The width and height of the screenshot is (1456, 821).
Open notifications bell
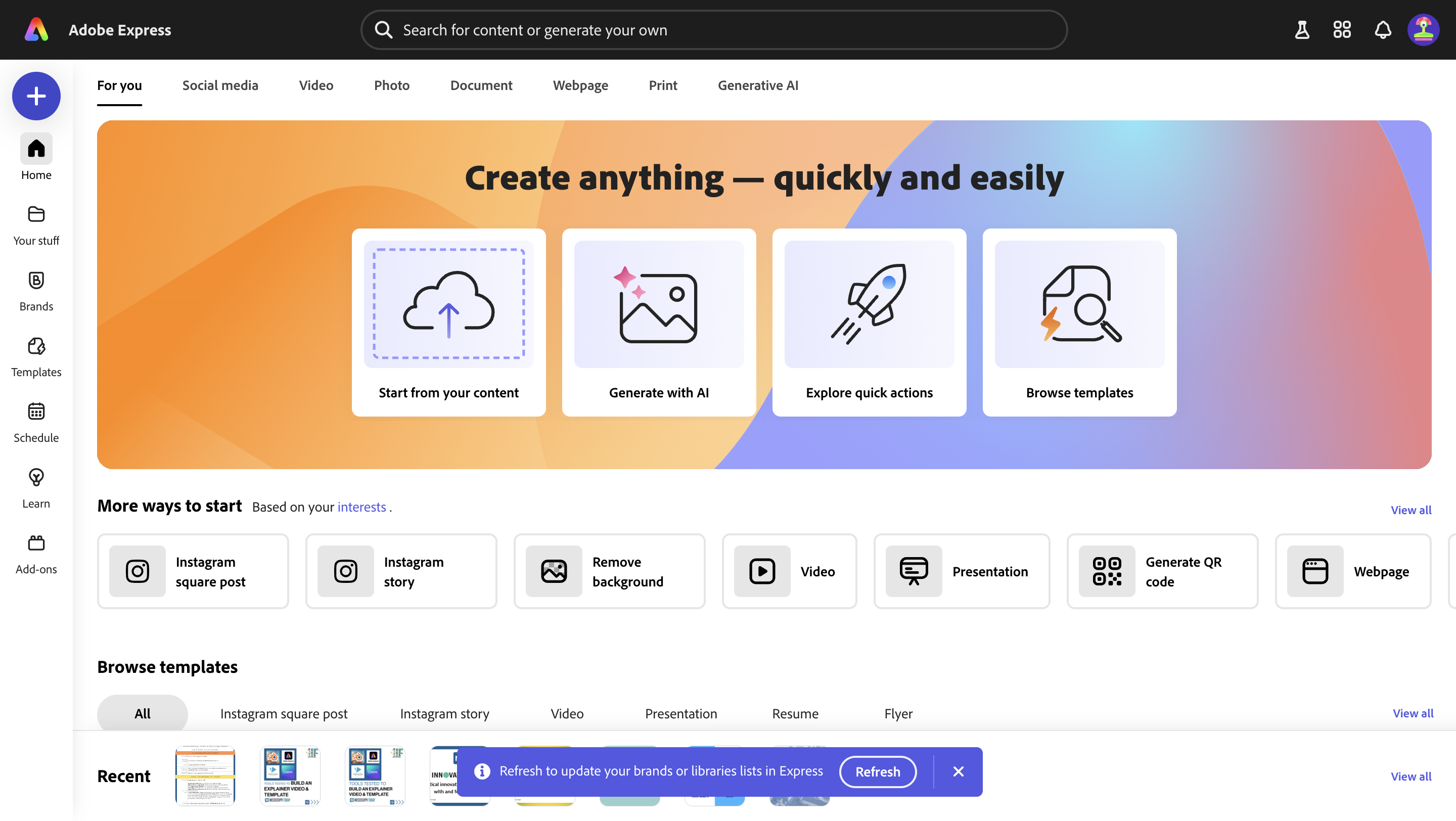[x=1383, y=30]
